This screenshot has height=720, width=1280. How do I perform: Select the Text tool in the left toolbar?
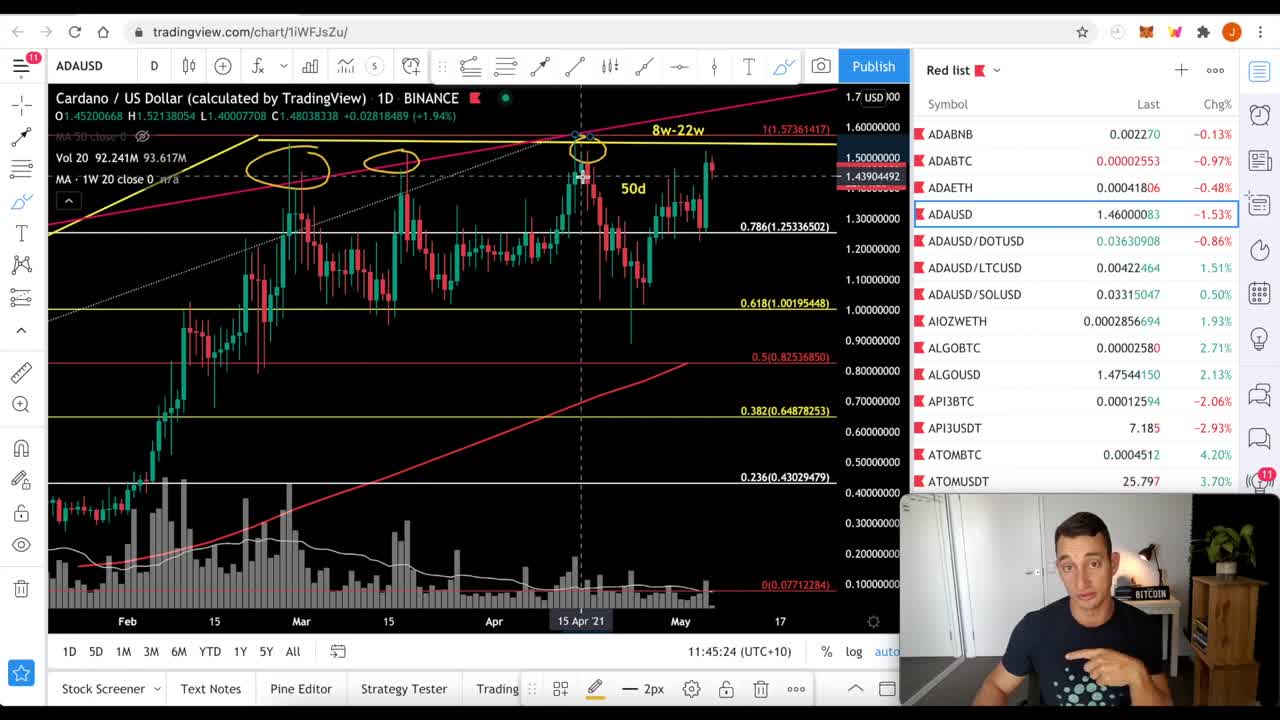pyautogui.click(x=21, y=233)
